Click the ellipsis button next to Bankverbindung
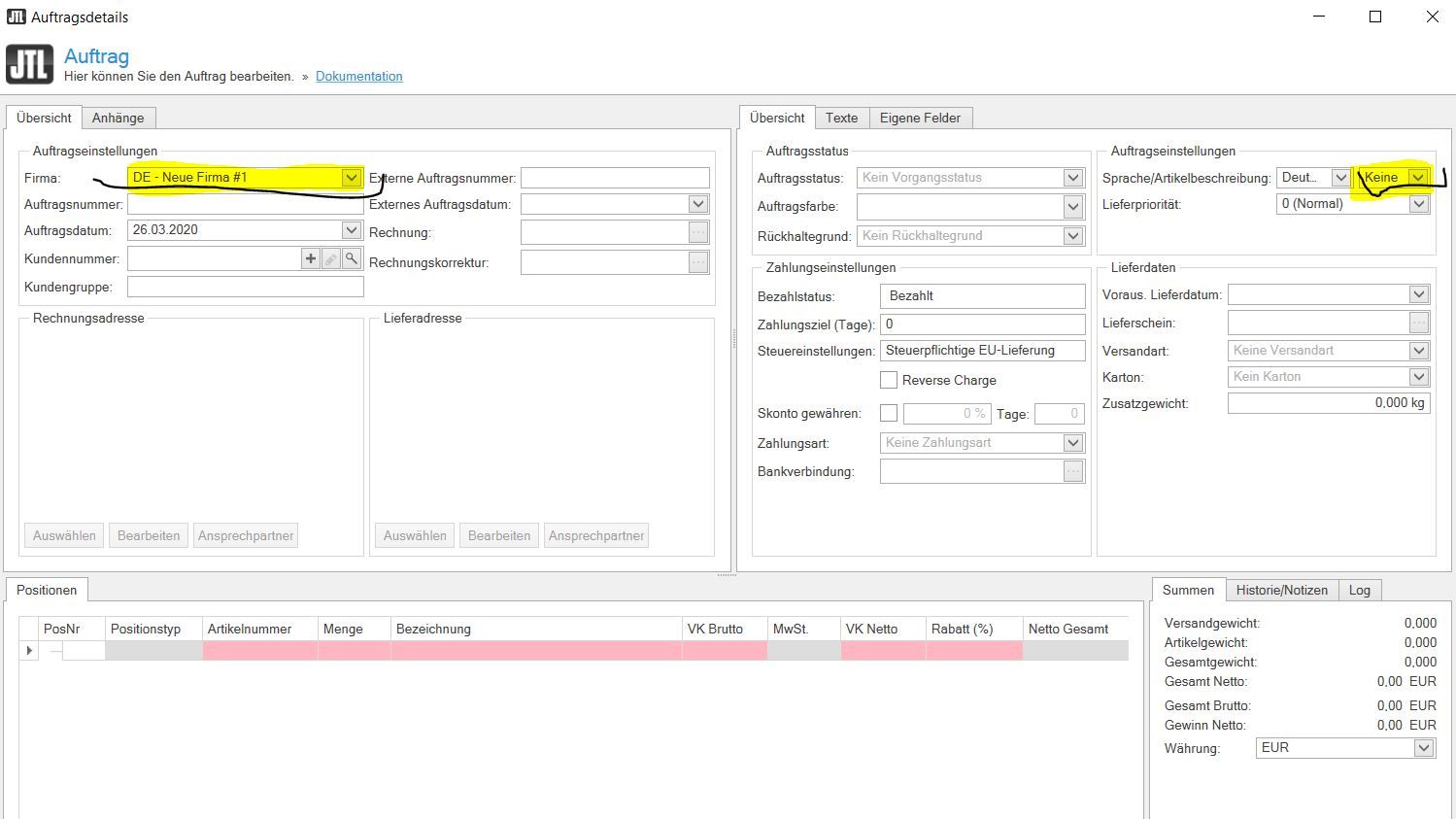Viewport: 1456px width, 819px height. click(1072, 471)
